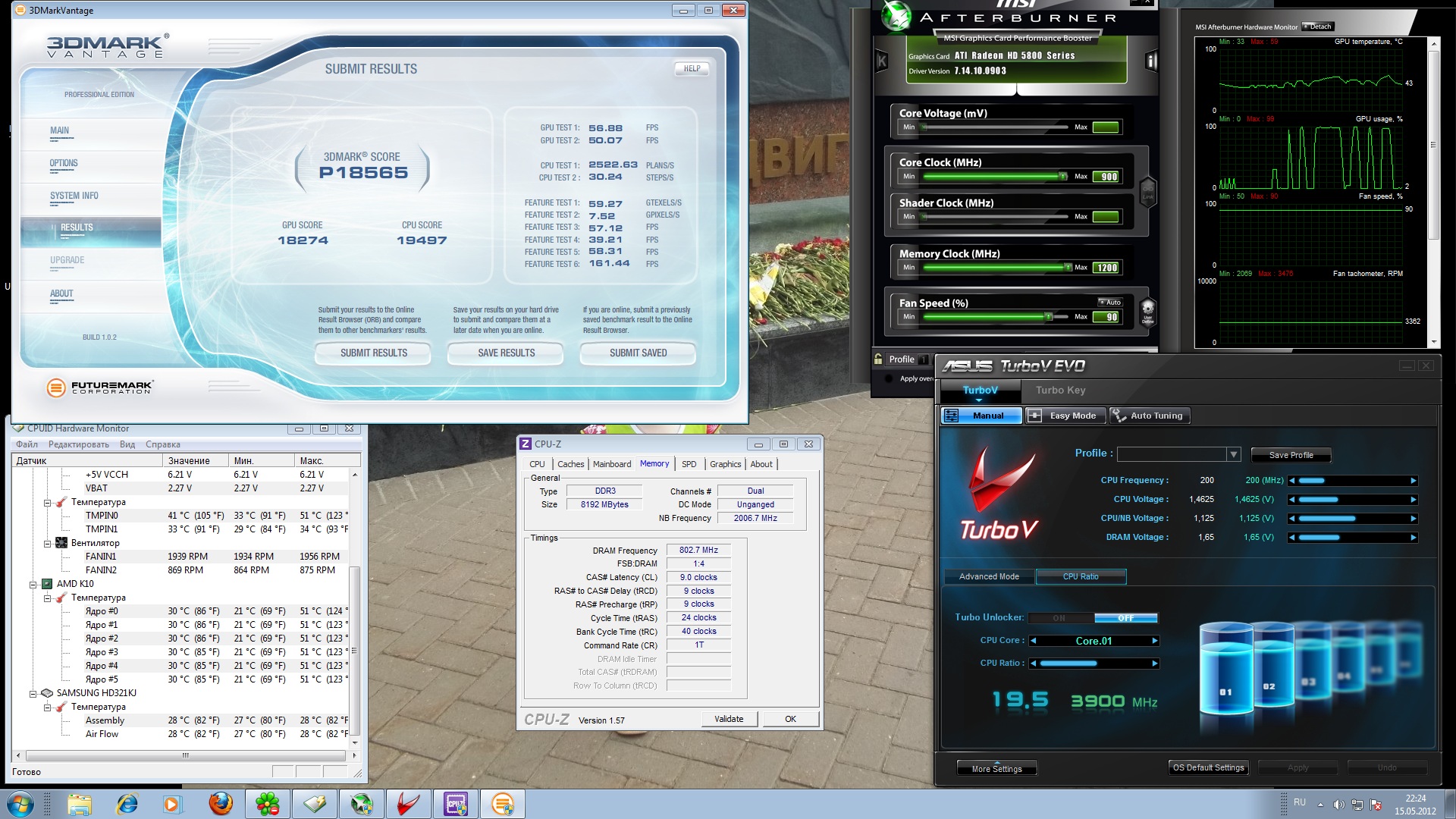Screen dimensions: 1456x819
Task: Click the Hardware Monitor horizontal scrollbar
Action: [185, 756]
